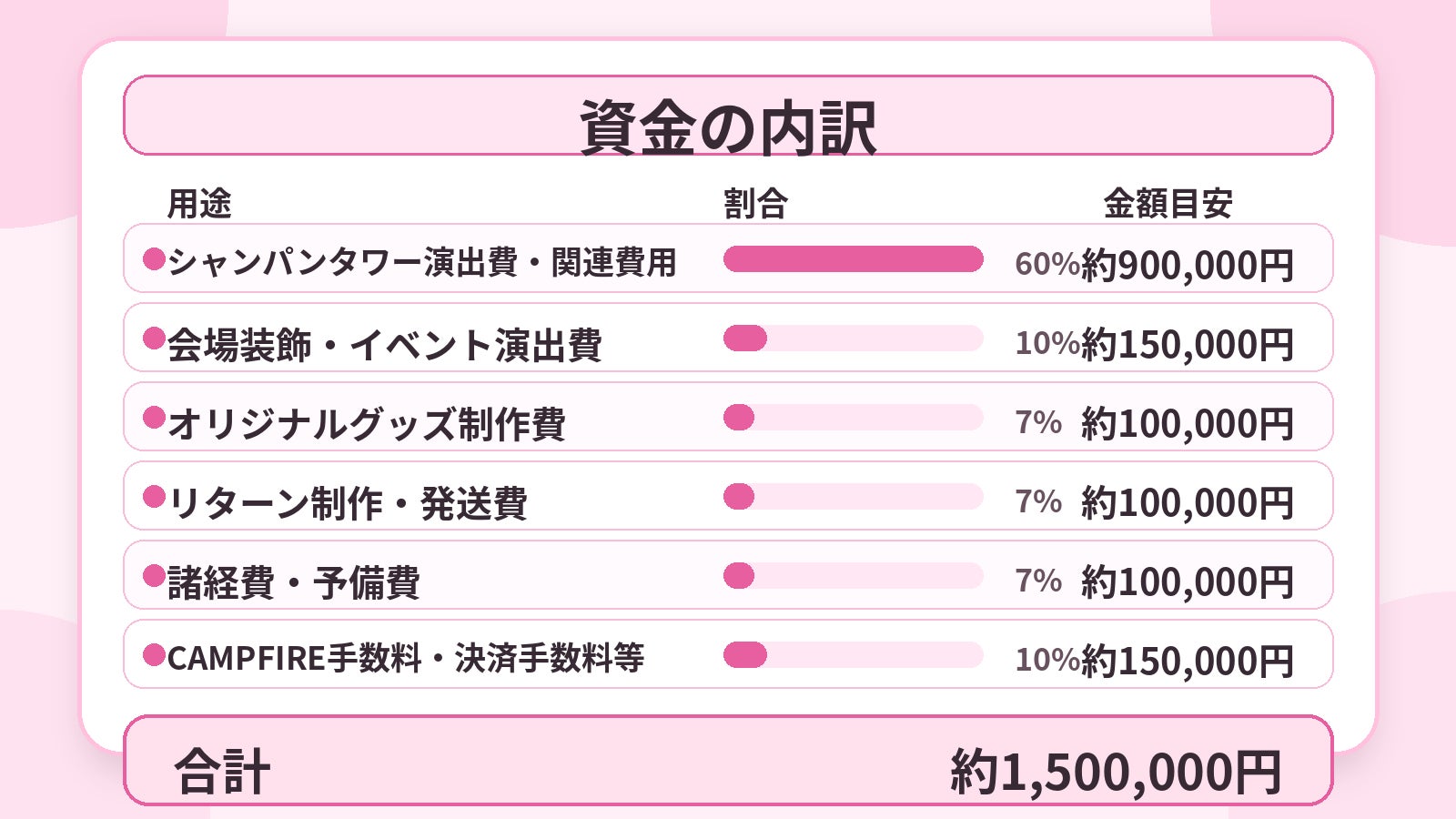Click the pink bullet beside シャンパンタワー演出費

154,259
